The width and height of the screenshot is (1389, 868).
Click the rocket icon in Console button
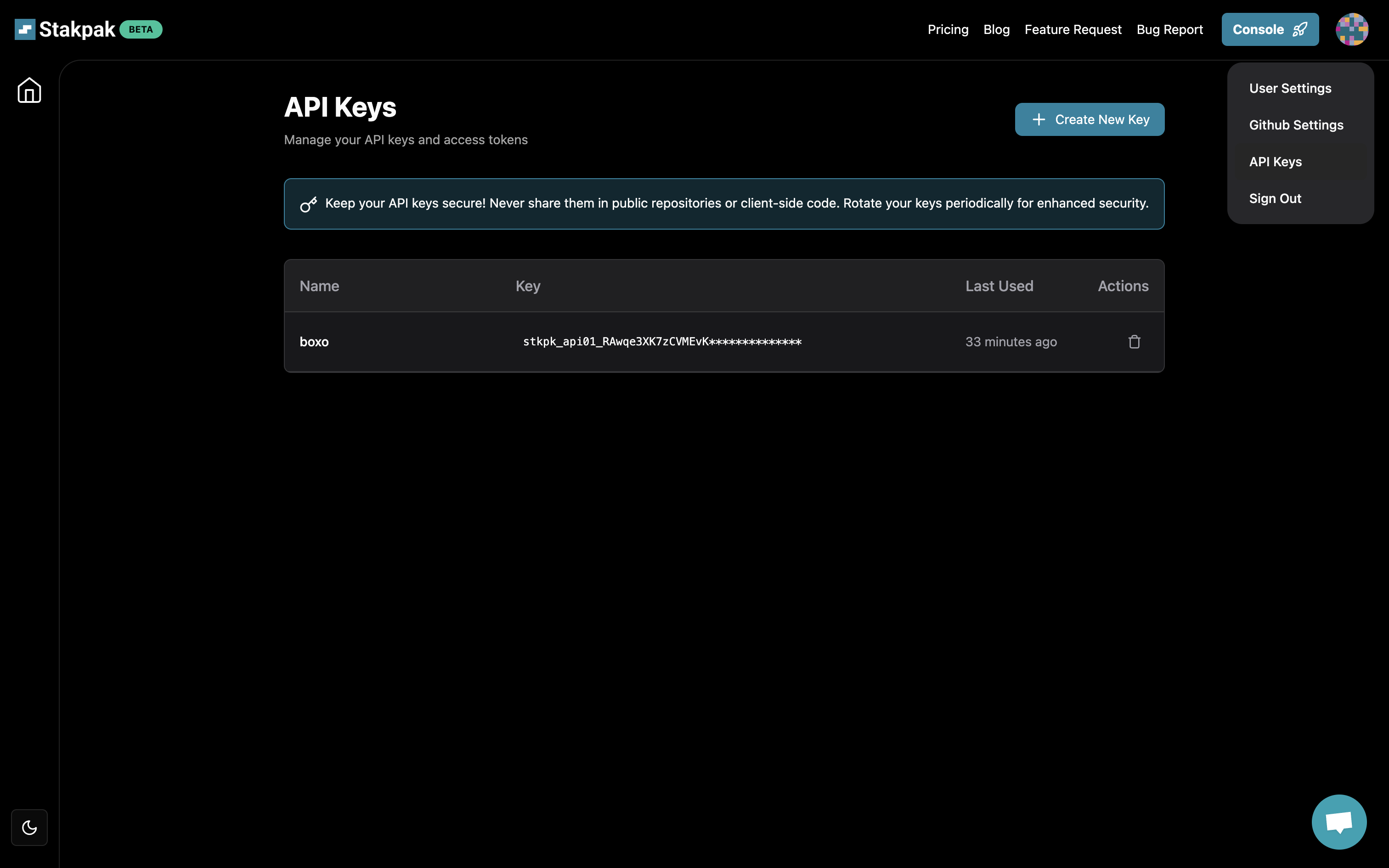(x=1300, y=29)
